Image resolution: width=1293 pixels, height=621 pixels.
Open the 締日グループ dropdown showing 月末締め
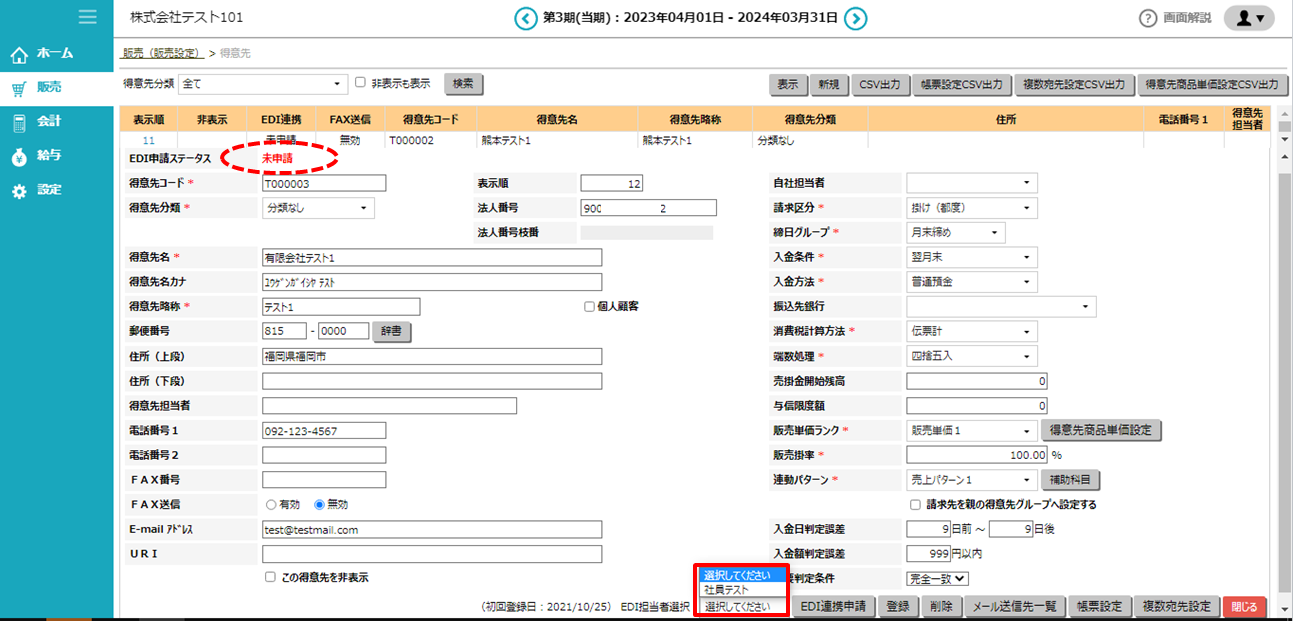coord(955,231)
